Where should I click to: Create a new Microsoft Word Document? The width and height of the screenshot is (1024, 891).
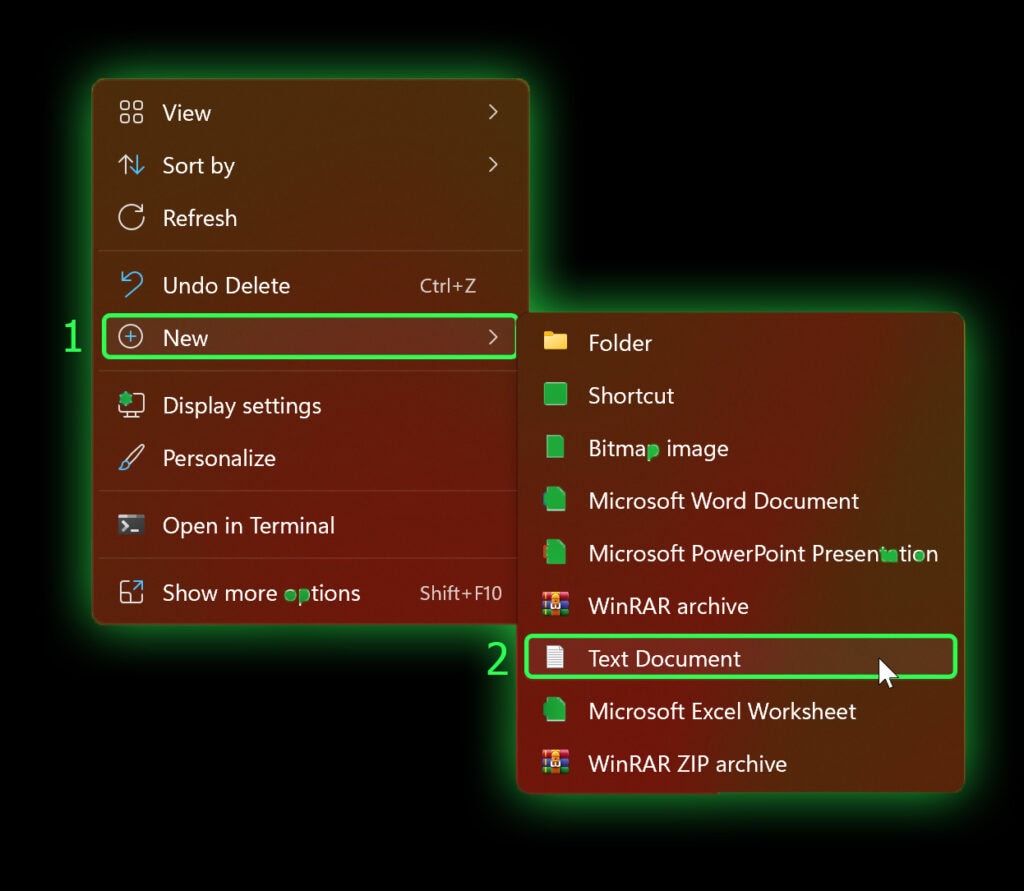(741, 500)
